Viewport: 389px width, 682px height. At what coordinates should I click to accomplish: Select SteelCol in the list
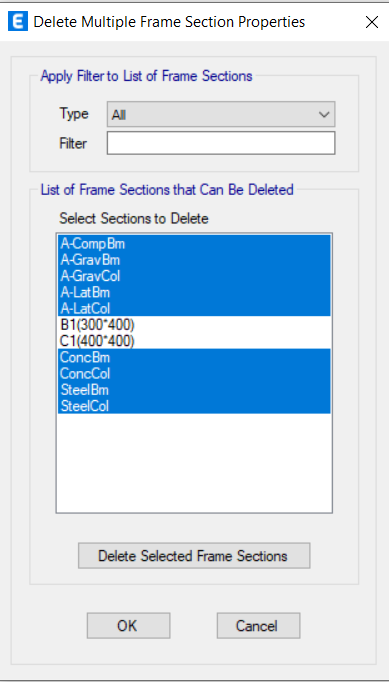(x=194, y=405)
